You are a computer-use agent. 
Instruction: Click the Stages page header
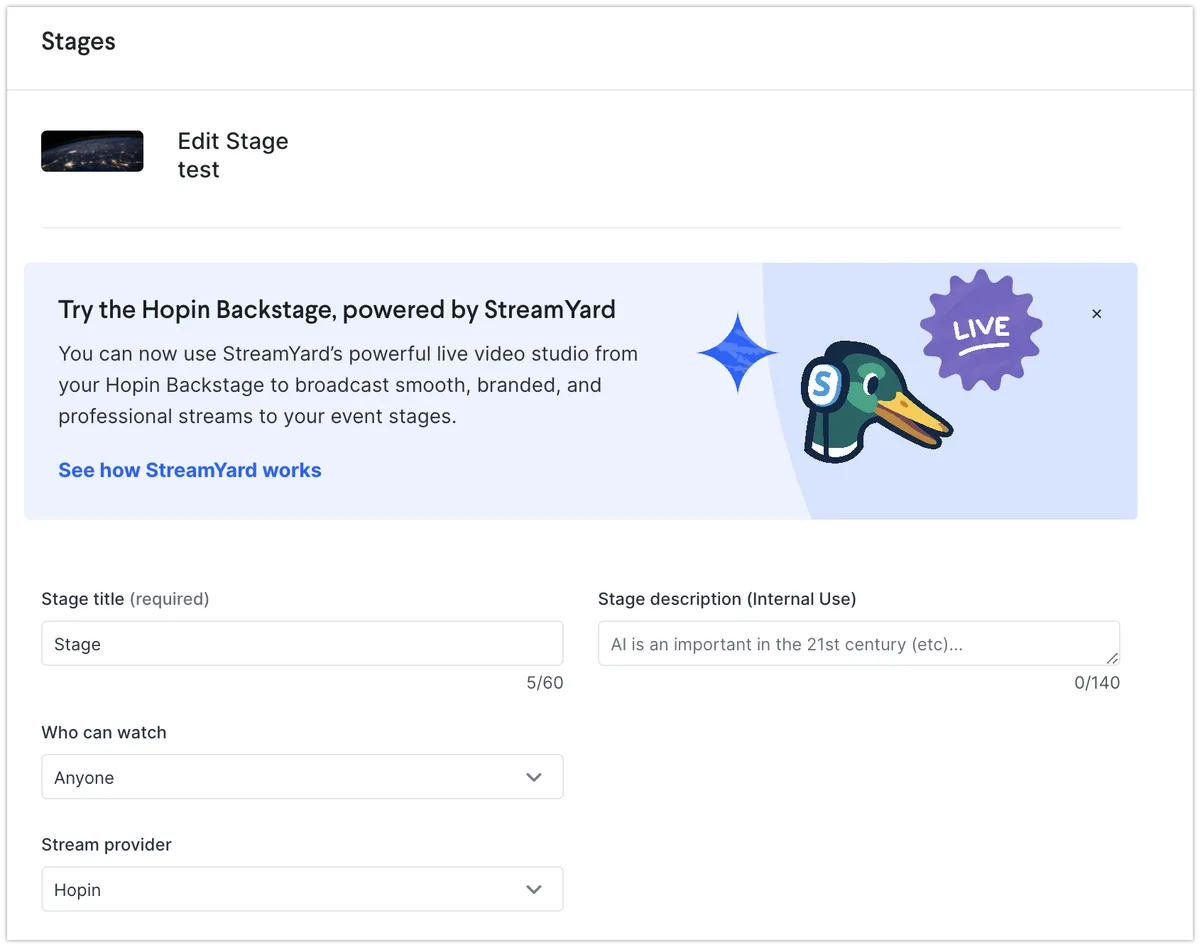[78, 42]
